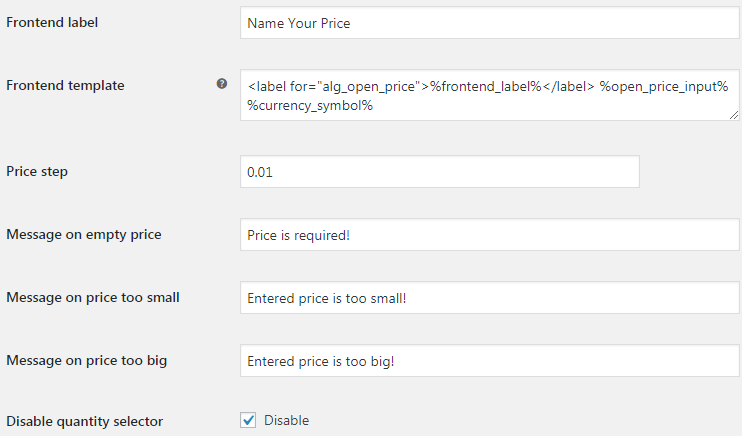Click the Frontend template setting title
The height and width of the screenshot is (436, 742).
pos(65,85)
